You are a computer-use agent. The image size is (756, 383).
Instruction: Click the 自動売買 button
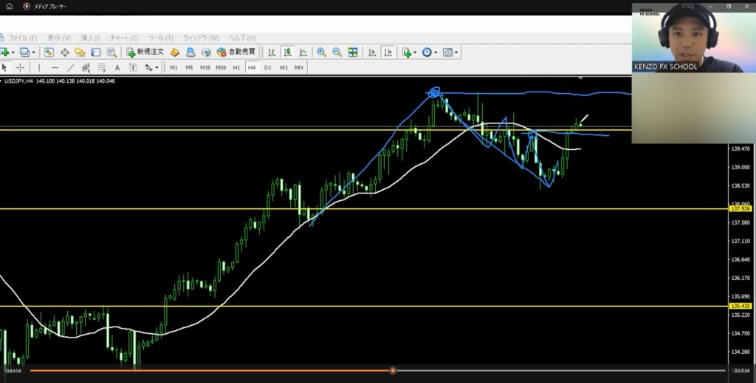click(236, 52)
